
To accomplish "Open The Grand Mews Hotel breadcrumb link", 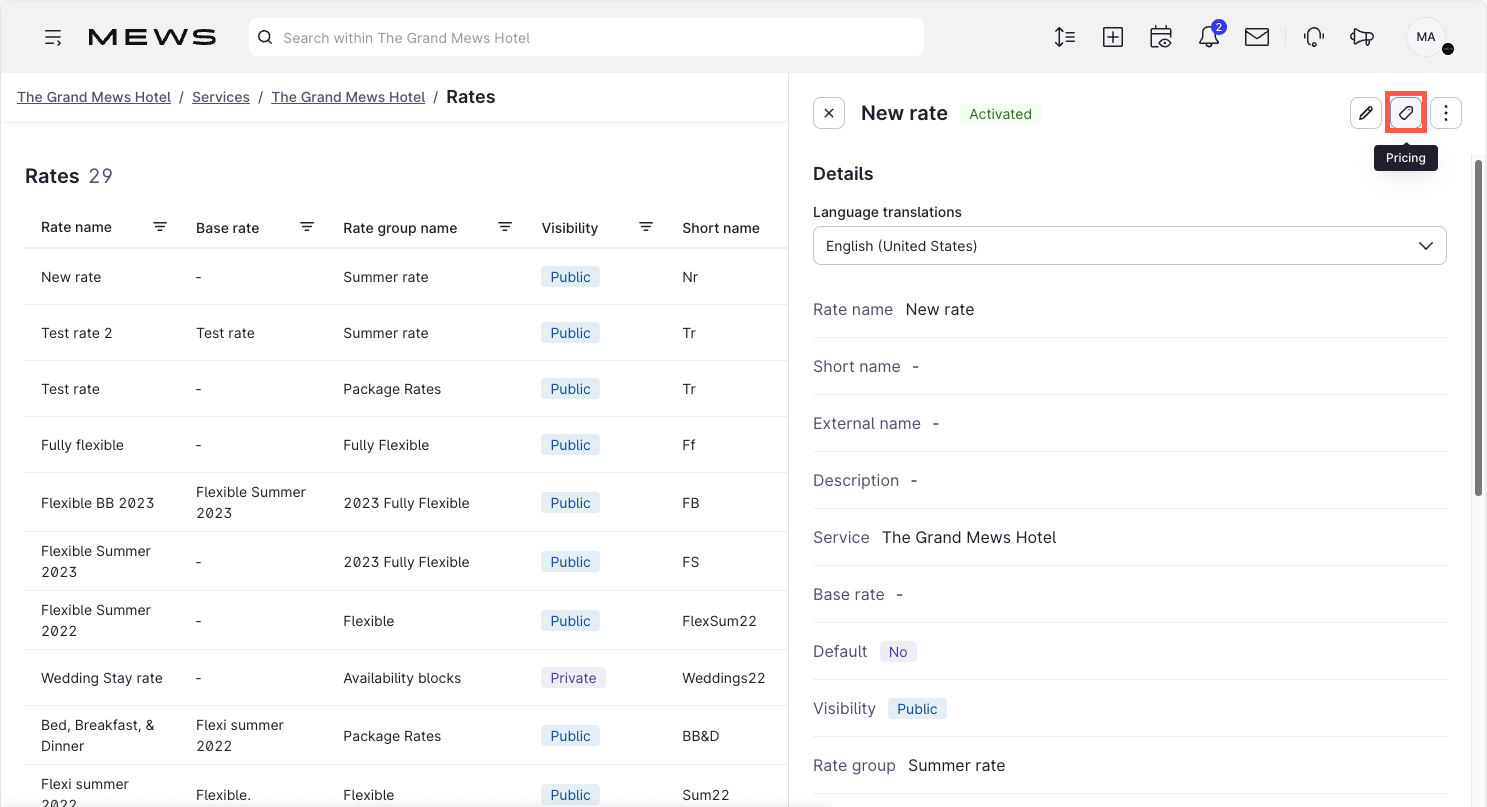I will [x=93, y=96].
